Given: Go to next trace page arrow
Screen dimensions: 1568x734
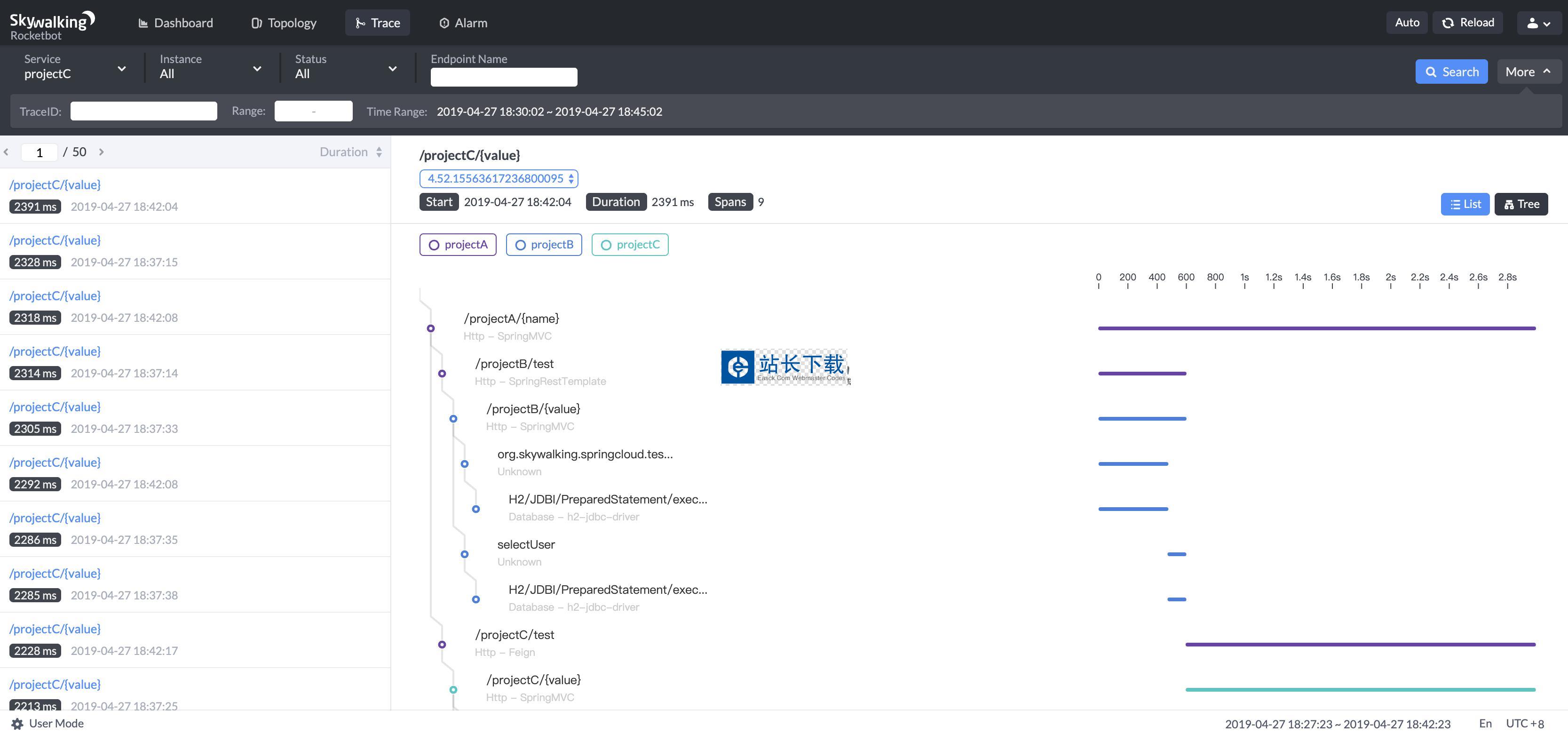Looking at the screenshot, I should pos(102,152).
